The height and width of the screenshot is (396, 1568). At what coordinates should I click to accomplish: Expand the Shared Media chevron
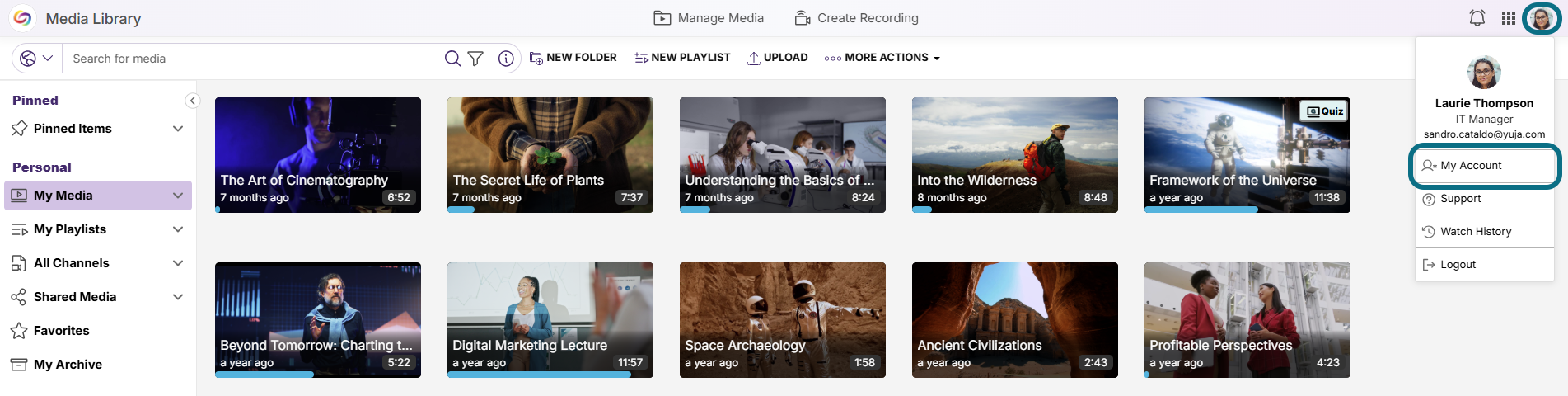(x=178, y=297)
